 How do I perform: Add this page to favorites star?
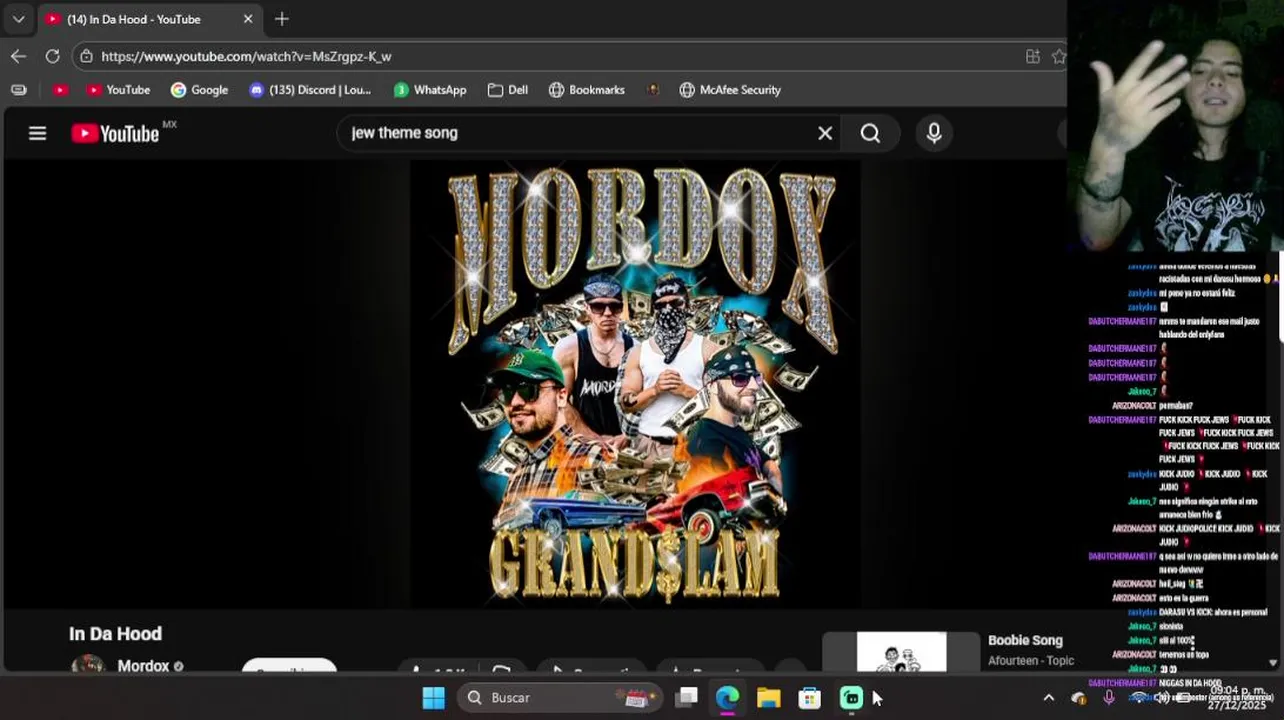pos(1059,56)
